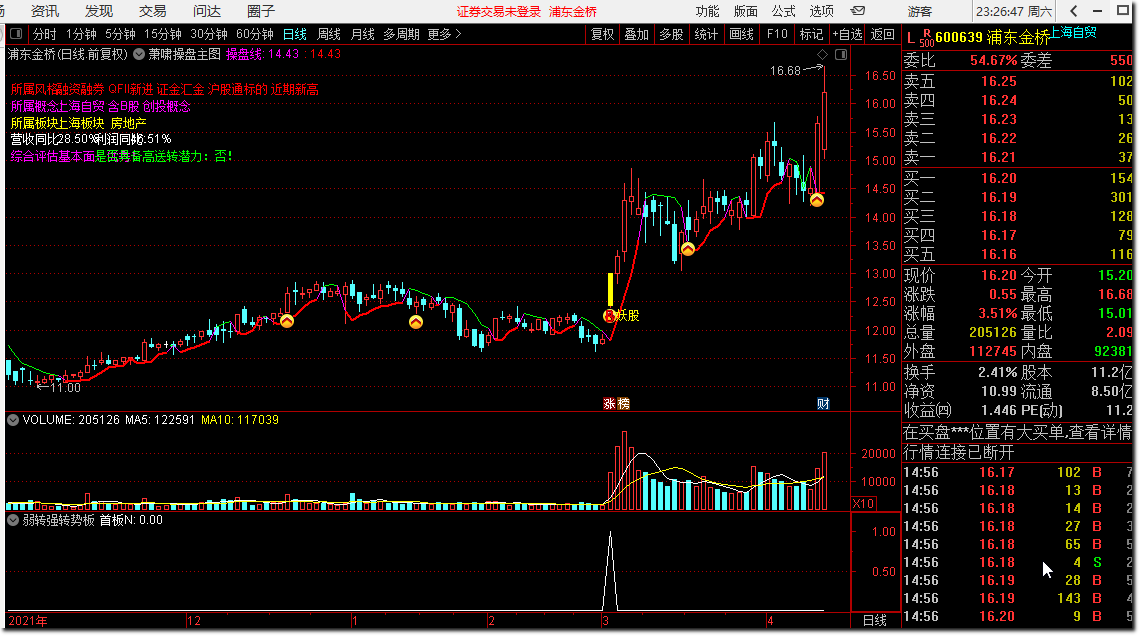Switch to the 60分钟 period tab
The width and height of the screenshot is (1141, 636).
click(255, 34)
